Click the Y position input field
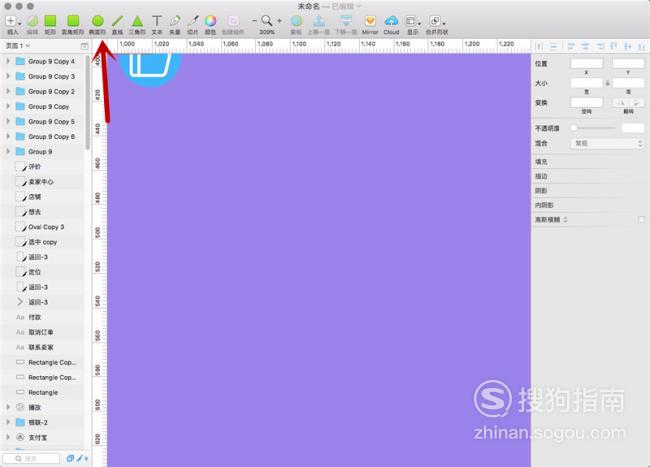This screenshot has height=467, width=650. tap(628, 63)
